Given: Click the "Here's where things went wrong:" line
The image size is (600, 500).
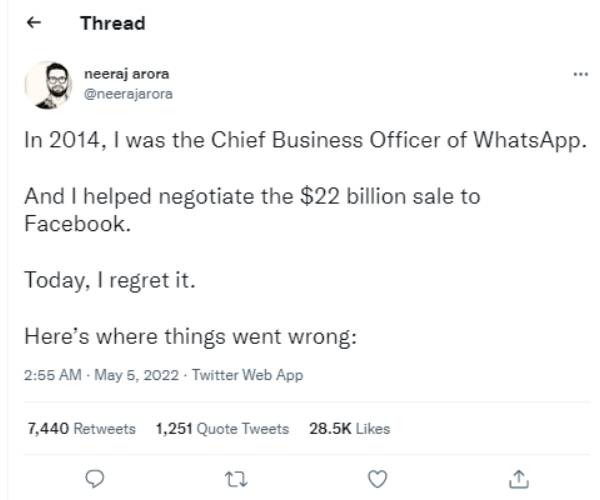Looking at the screenshot, I should 190,337.
